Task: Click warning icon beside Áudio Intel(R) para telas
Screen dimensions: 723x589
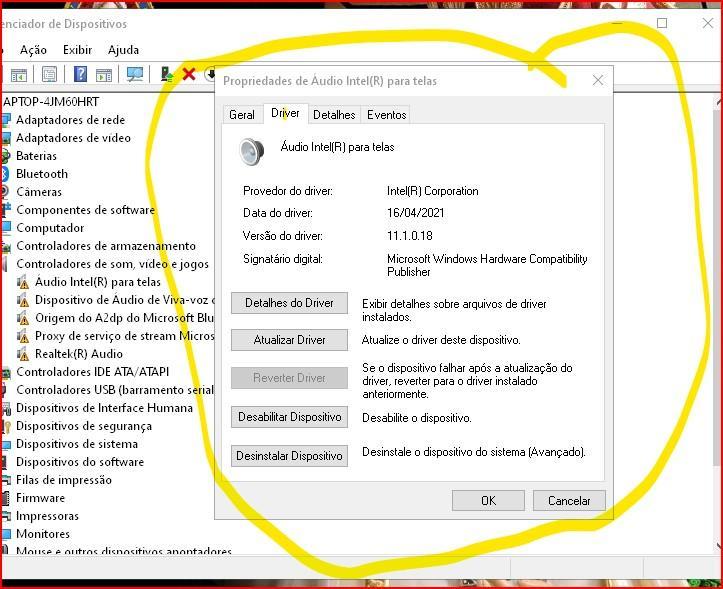Action: [x=23, y=282]
